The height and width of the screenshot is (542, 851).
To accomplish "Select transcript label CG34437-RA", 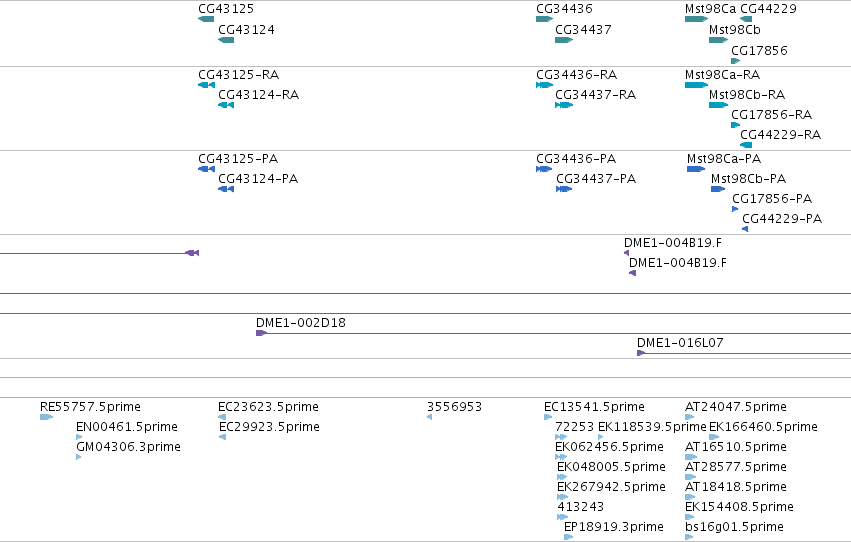I will [x=596, y=95].
